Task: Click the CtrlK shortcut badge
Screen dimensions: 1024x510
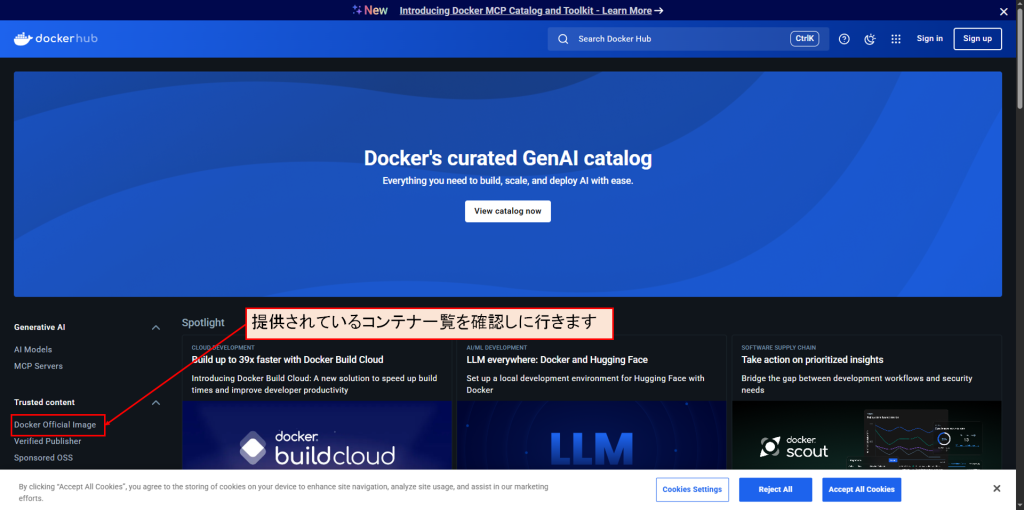Action: (804, 39)
